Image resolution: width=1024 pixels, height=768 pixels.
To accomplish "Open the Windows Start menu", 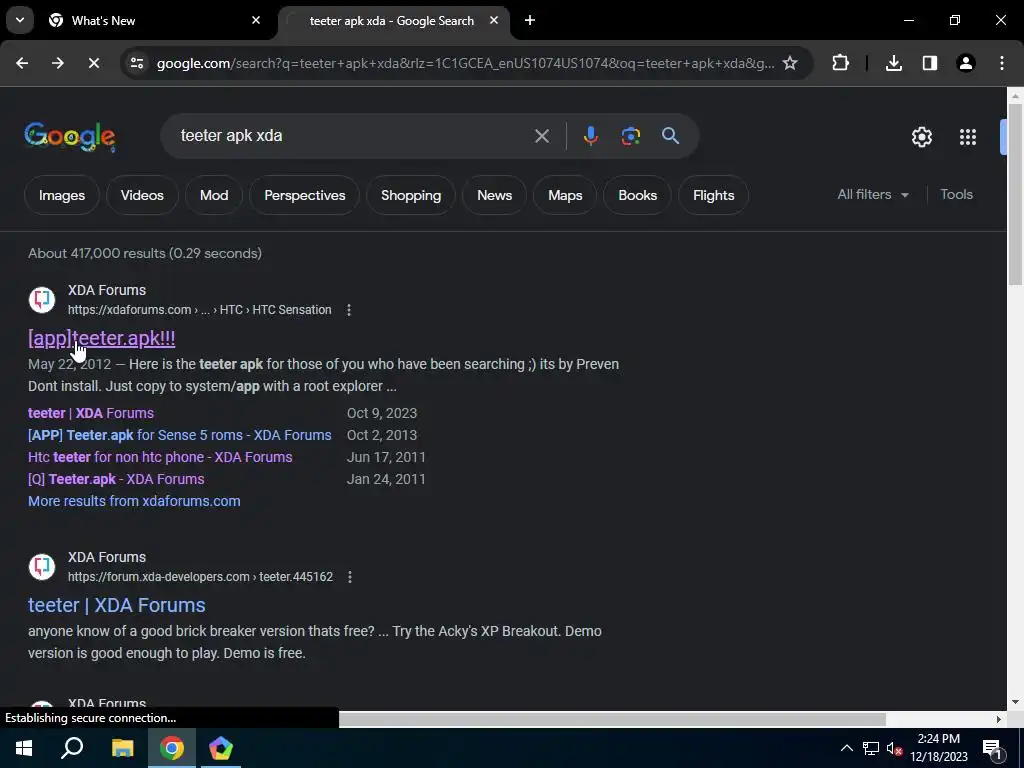I will click(x=24, y=748).
